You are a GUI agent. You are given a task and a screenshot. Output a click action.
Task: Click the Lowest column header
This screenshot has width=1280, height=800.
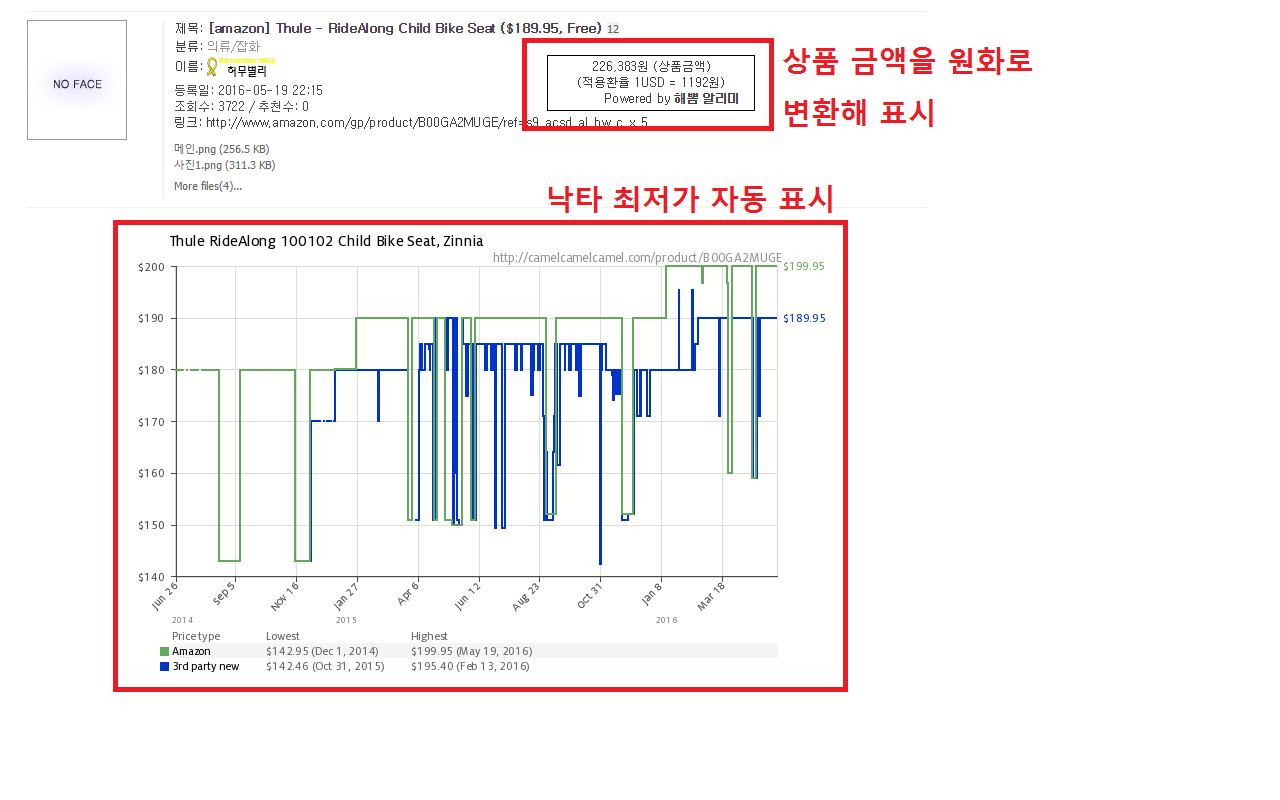(283, 636)
